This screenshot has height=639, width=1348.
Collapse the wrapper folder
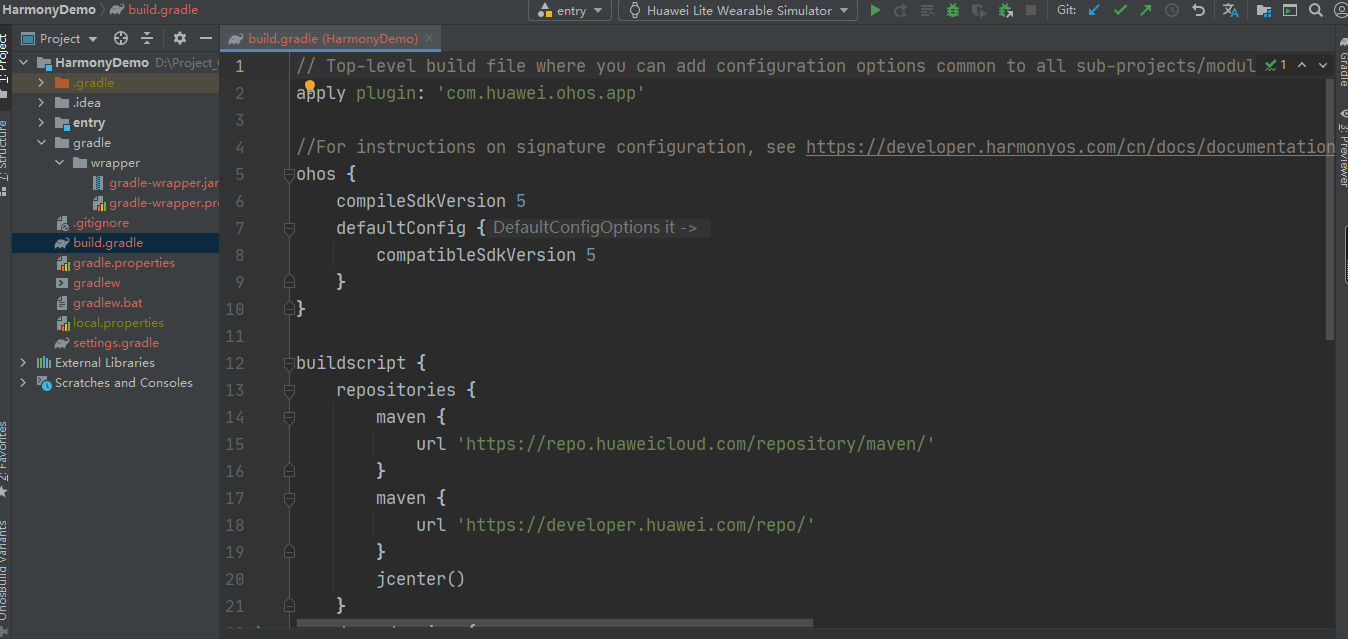point(59,163)
